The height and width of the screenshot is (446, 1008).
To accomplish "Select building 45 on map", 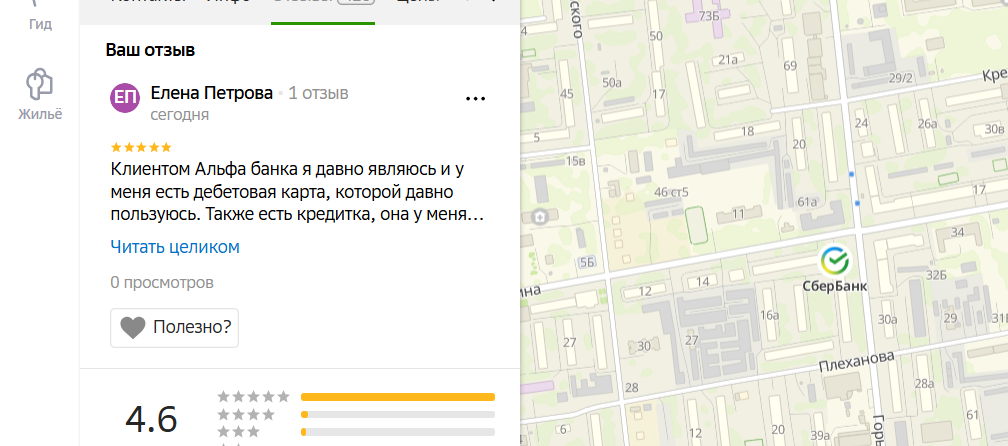I will [566, 94].
